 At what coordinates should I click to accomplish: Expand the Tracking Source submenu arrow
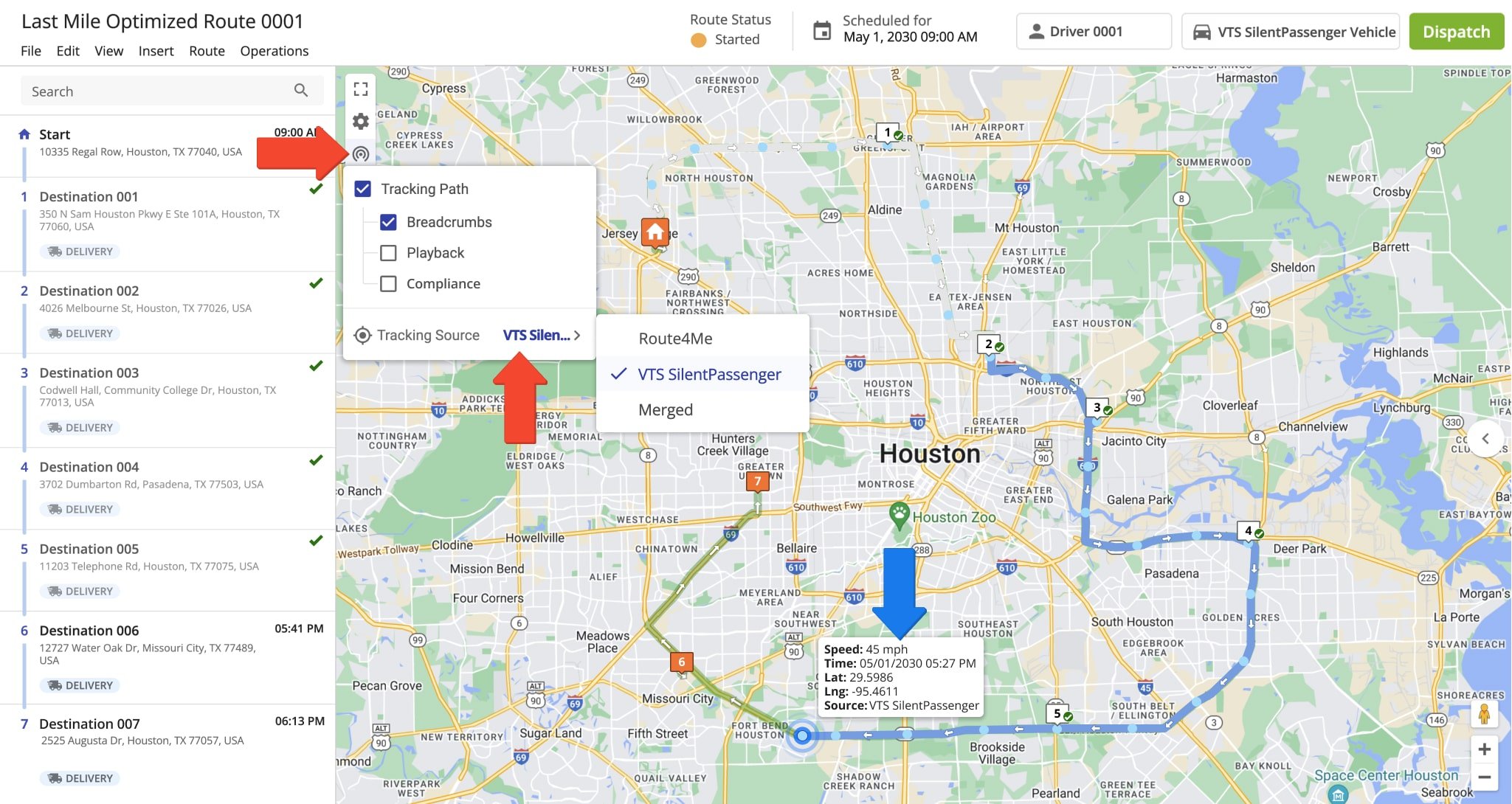point(582,335)
